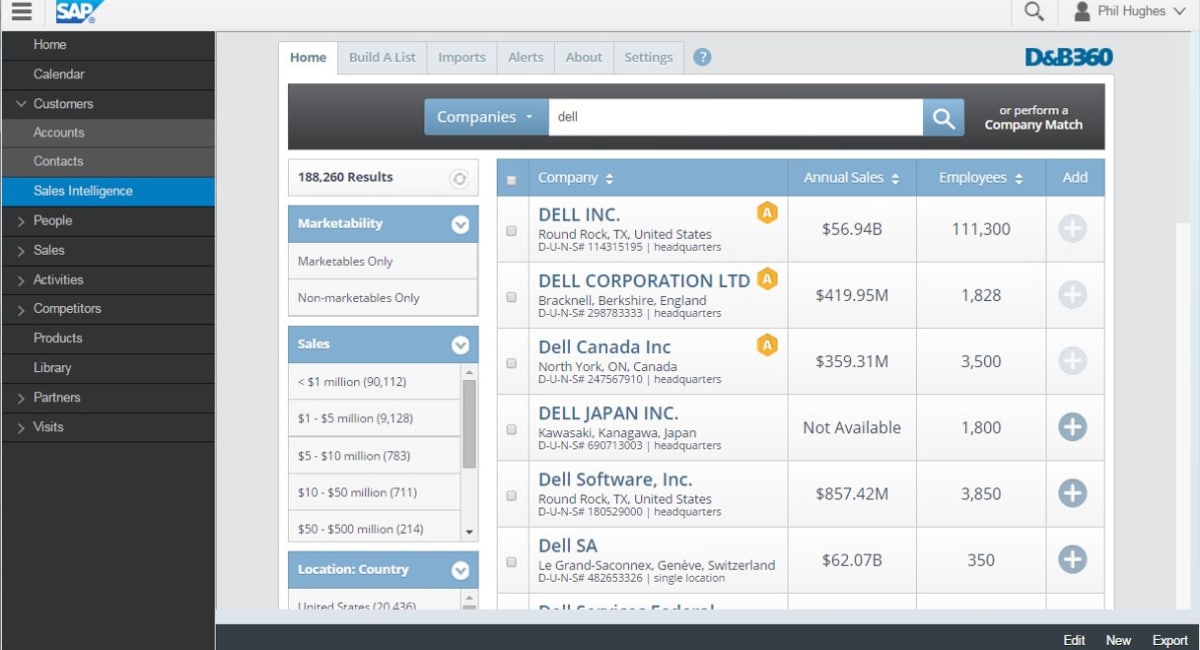This screenshot has height=650, width=1200.
Task: Click DELL CORPORATION LTD 'A' badge
Action: click(767, 279)
